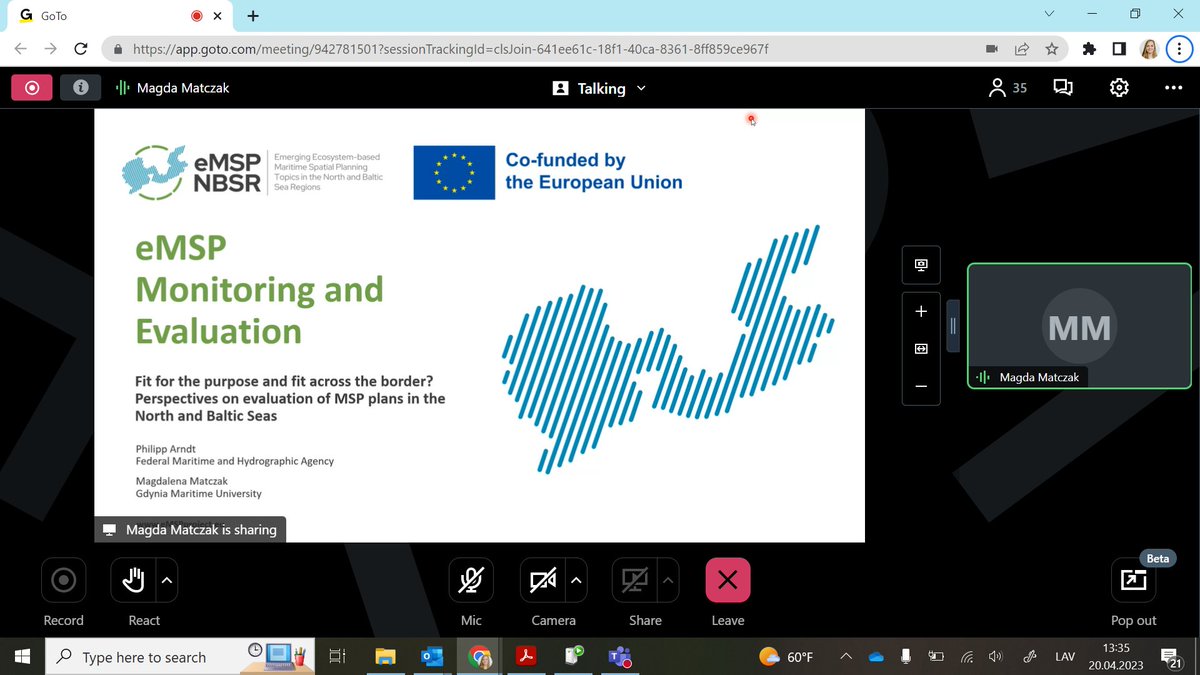Go forward in browser history
This screenshot has width=1200, height=675.
point(51,48)
